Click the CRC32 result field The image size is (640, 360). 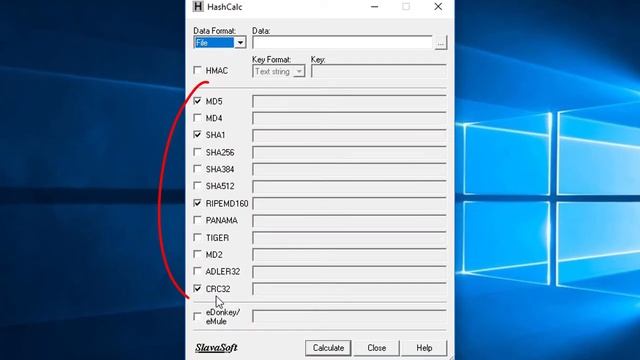point(349,289)
